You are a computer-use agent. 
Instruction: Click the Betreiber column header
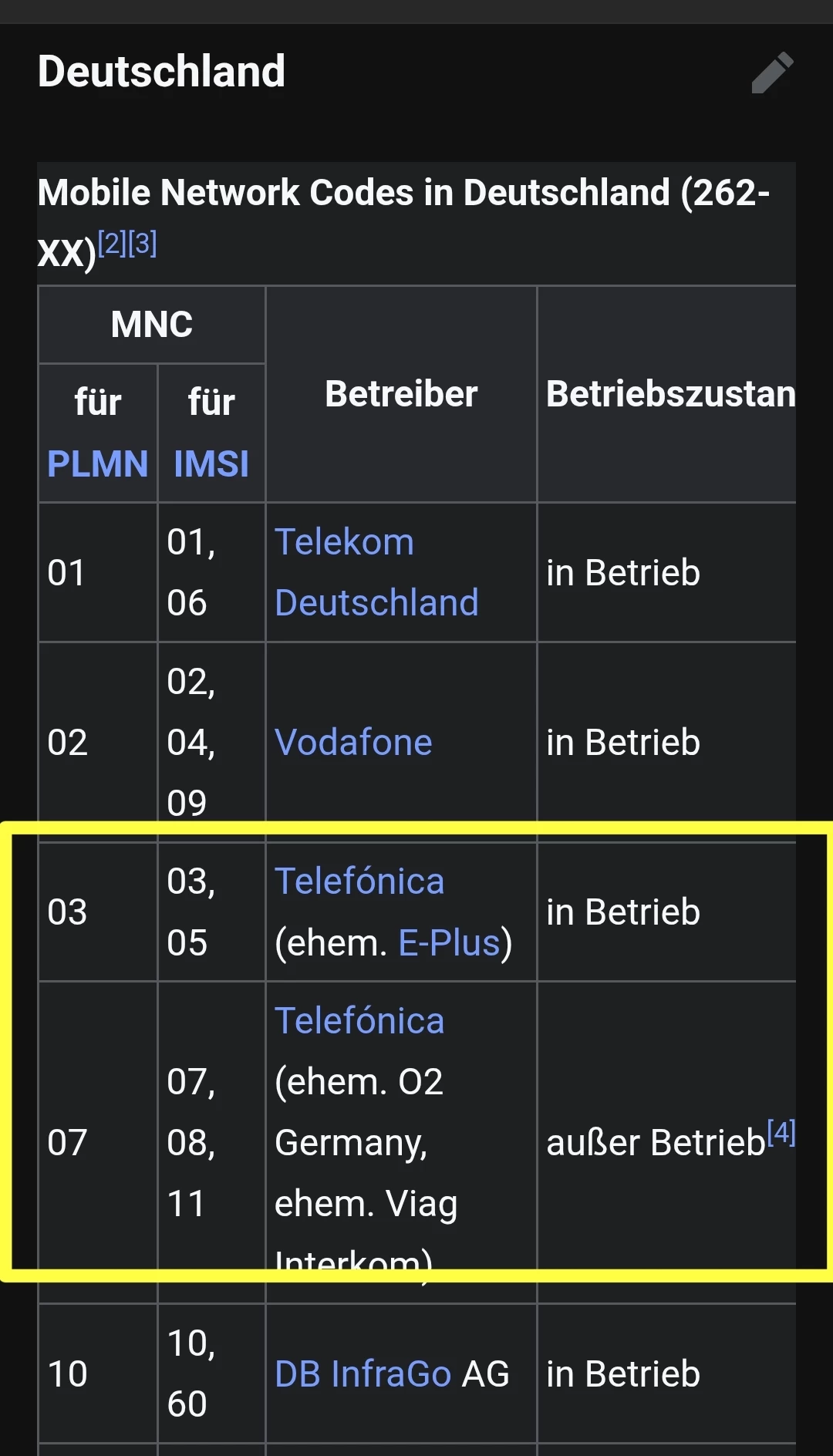(x=401, y=394)
